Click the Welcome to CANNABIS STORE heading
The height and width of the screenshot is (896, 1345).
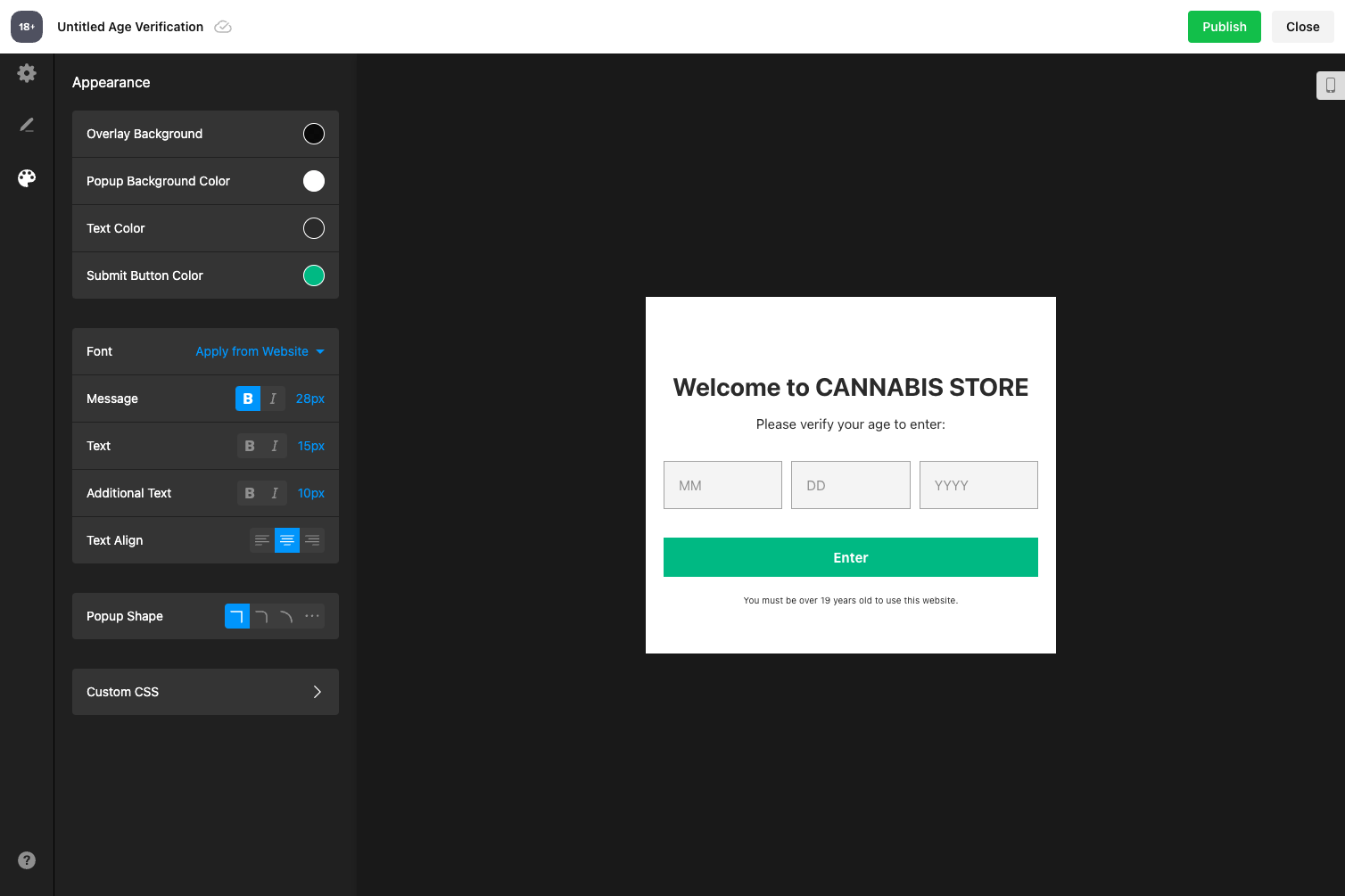(851, 387)
